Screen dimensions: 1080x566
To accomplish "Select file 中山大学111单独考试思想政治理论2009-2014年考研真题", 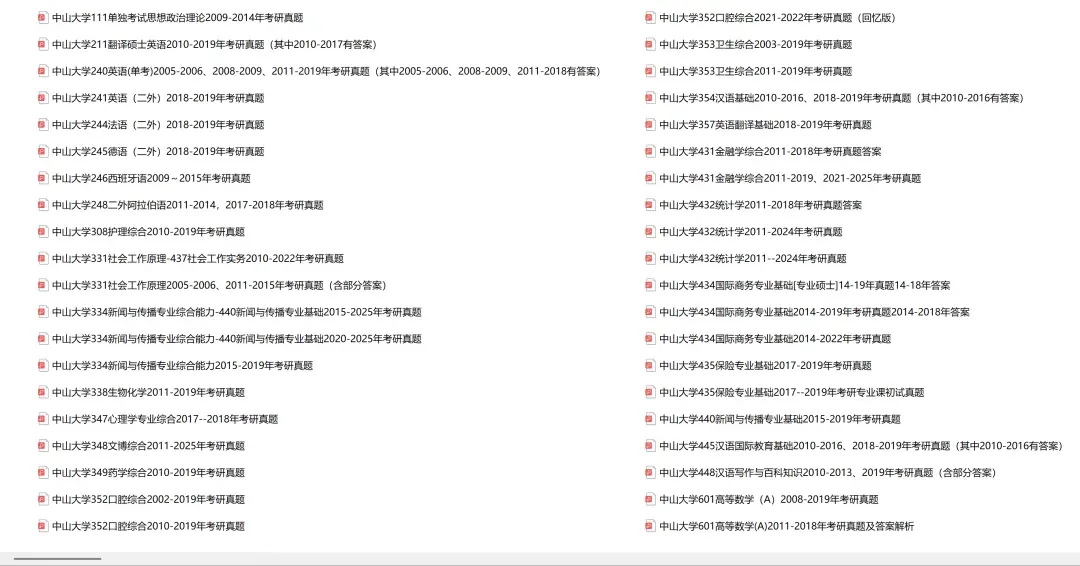I will (178, 18).
